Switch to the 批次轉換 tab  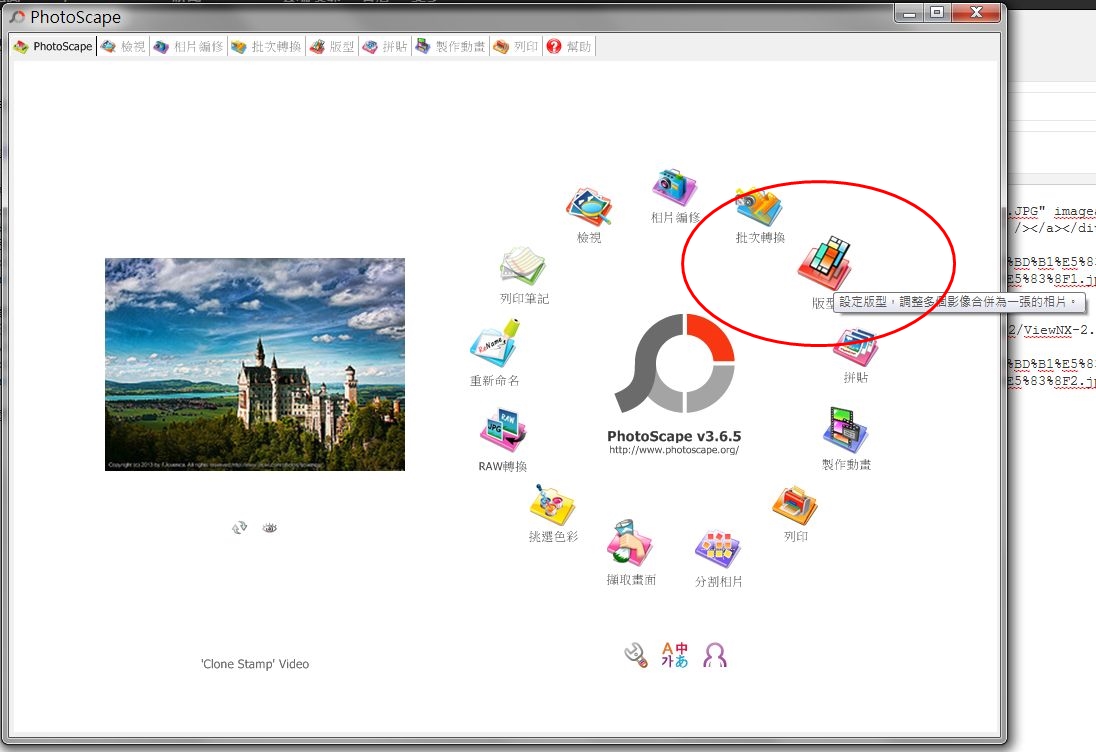266,46
